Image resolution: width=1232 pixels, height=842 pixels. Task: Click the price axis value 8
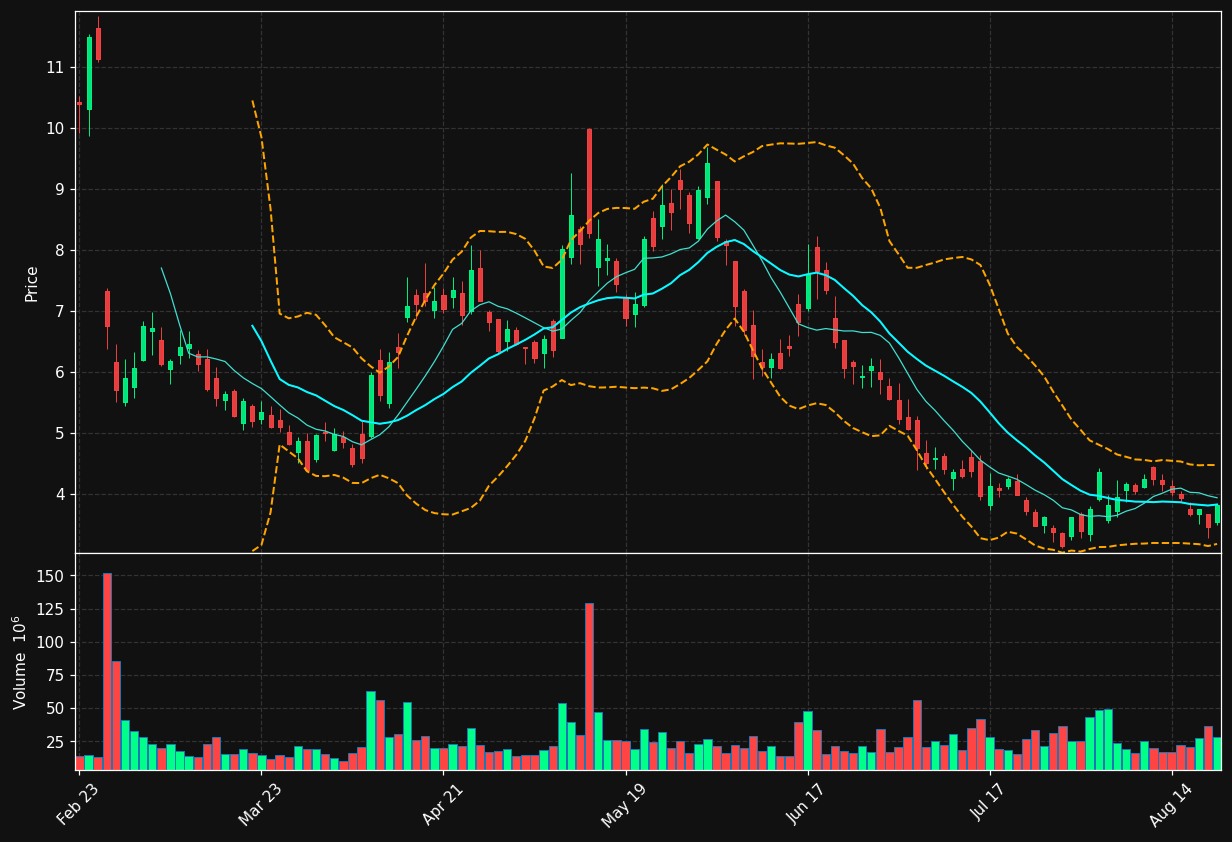59,251
